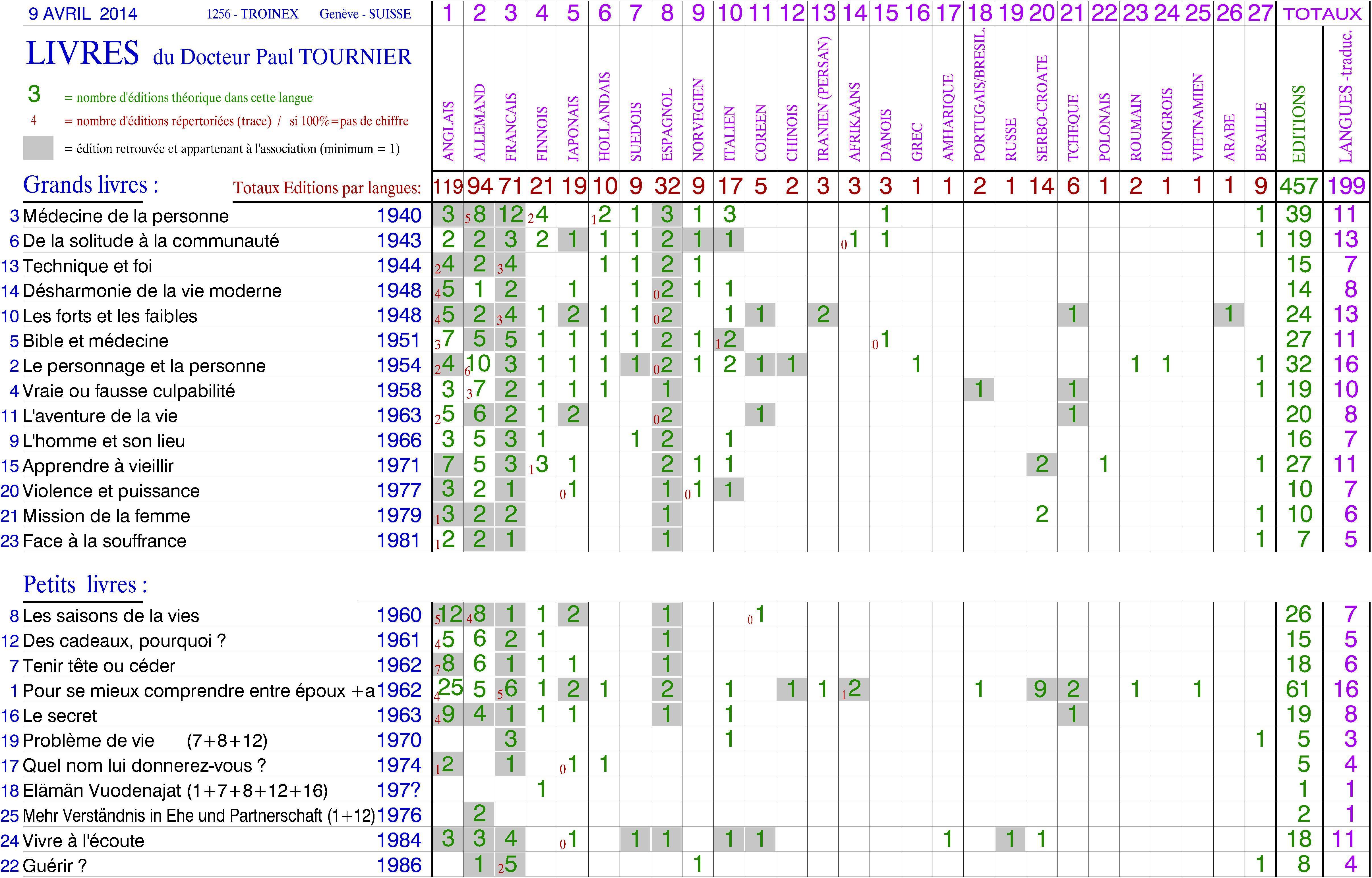1372x878 pixels.
Task: Select the ALLEMAND column header
Action: click(480, 122)
